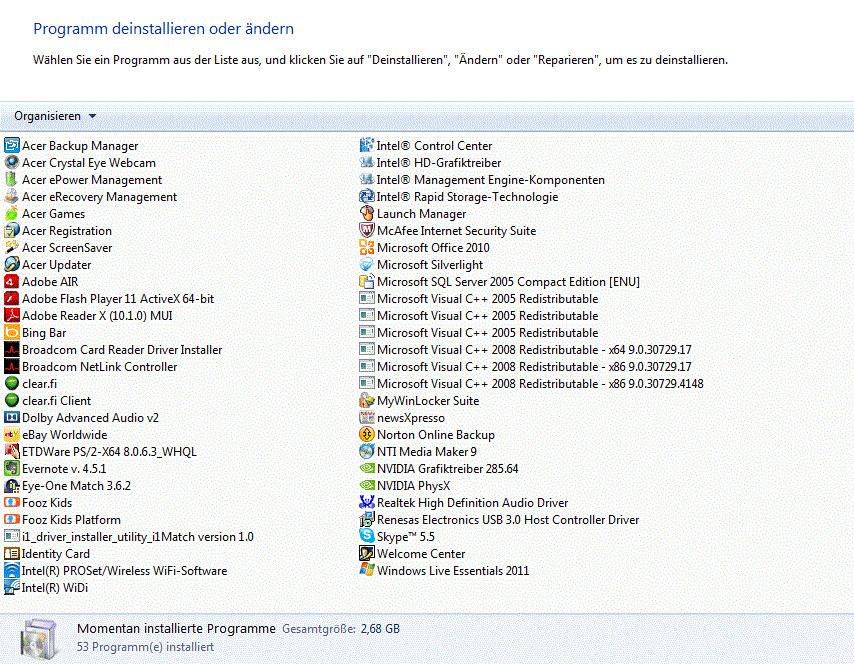Click the Launch Manager icon
The height and width of the screenshot is (664, 854).
[x=367, y=214]
